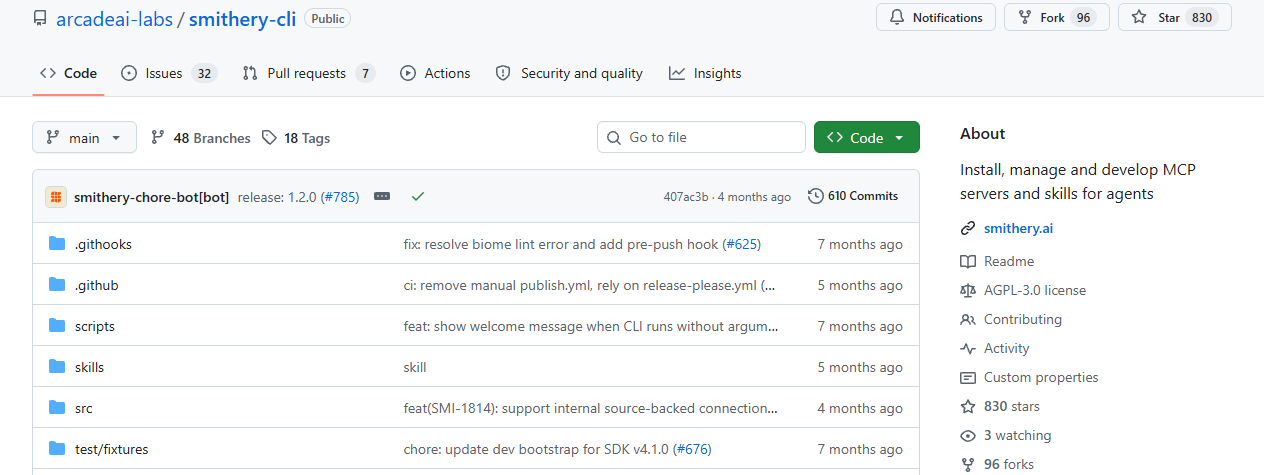Click the smithery-chore-bot avatar icon

pos(56,197)
